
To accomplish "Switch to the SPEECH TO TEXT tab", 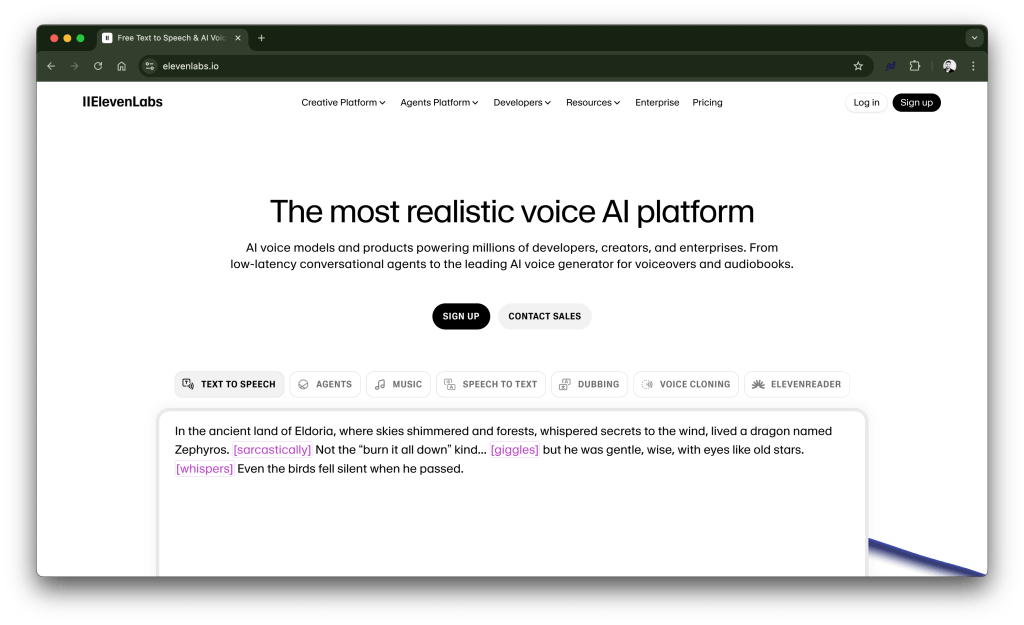I will pos(490,384).
